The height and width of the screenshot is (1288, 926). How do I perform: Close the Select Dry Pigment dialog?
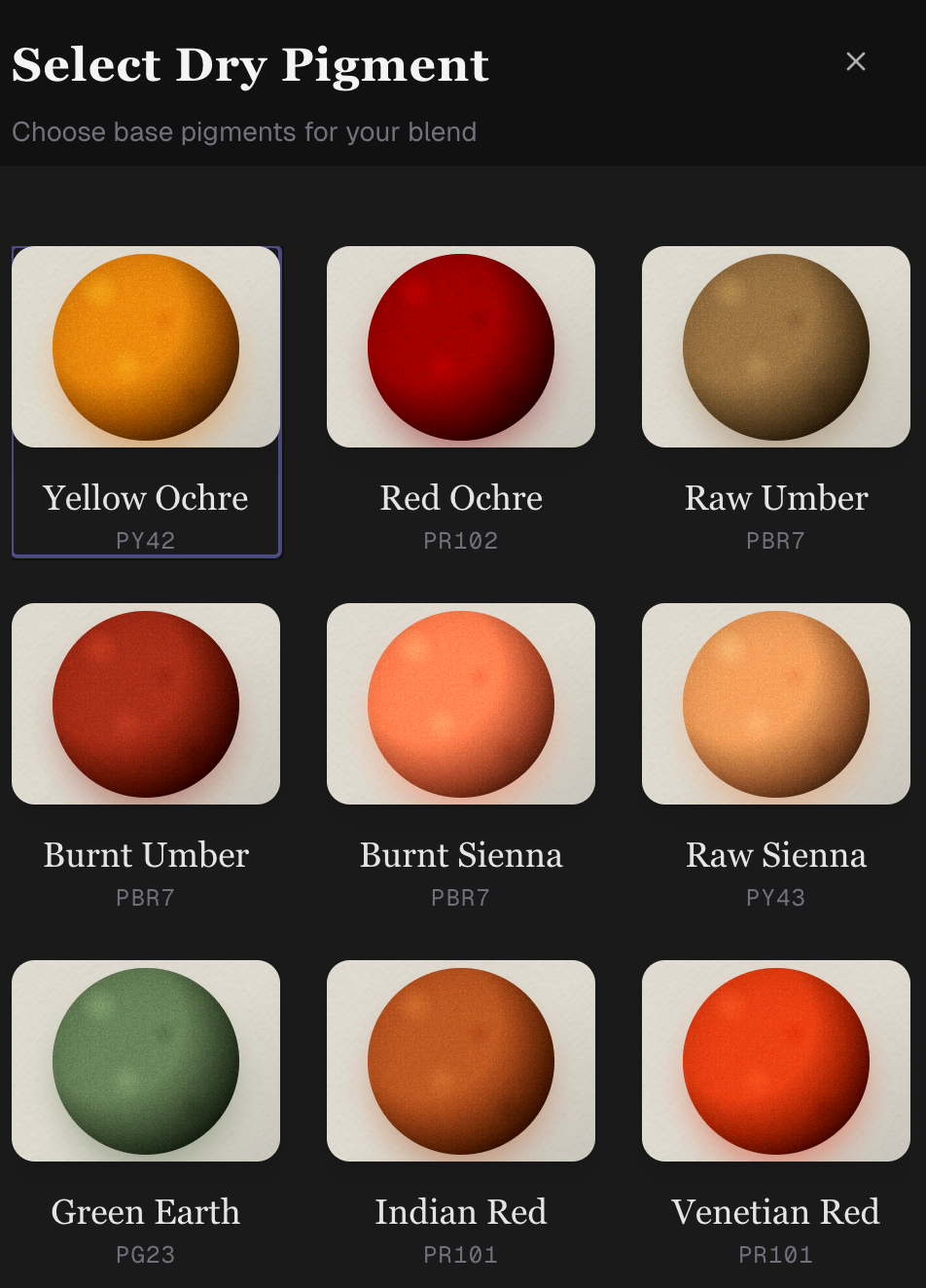[856, 61]
